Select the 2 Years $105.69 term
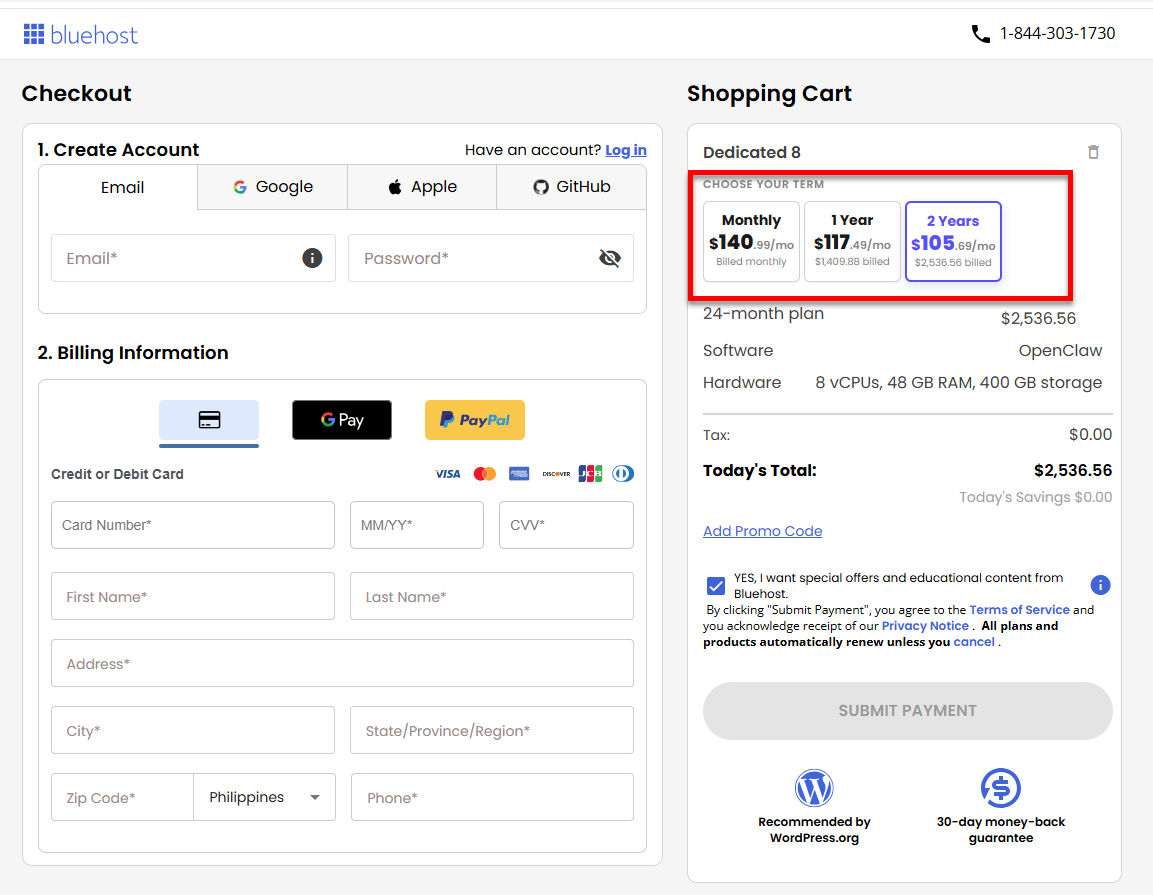1153x895 pixels. tap(953, 241)
